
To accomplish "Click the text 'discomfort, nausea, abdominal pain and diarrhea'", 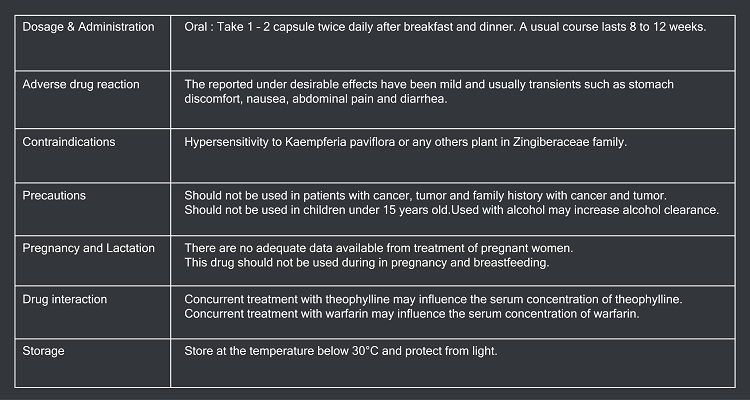I will point(316,99).
